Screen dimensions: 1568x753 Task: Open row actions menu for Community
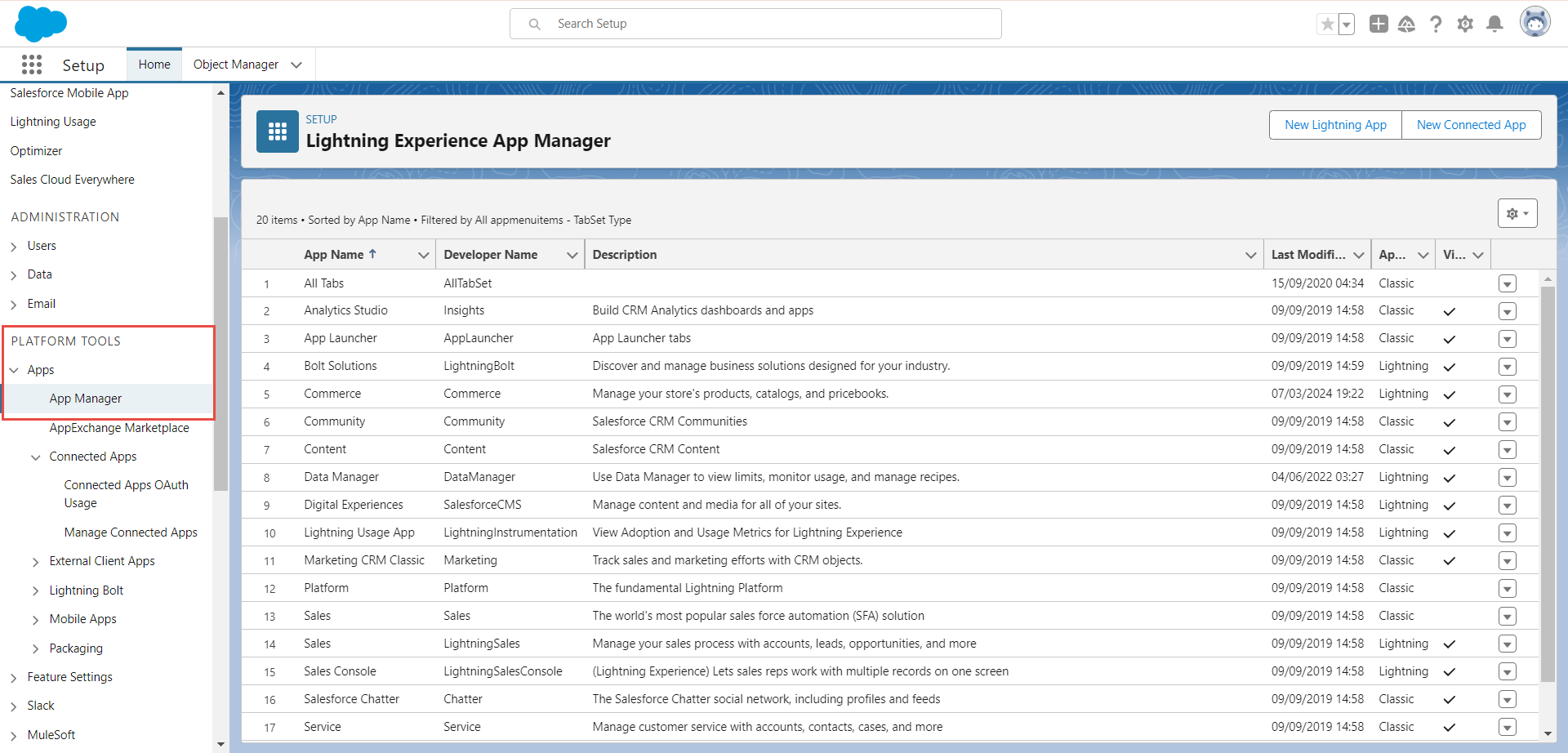(1508, 422)
